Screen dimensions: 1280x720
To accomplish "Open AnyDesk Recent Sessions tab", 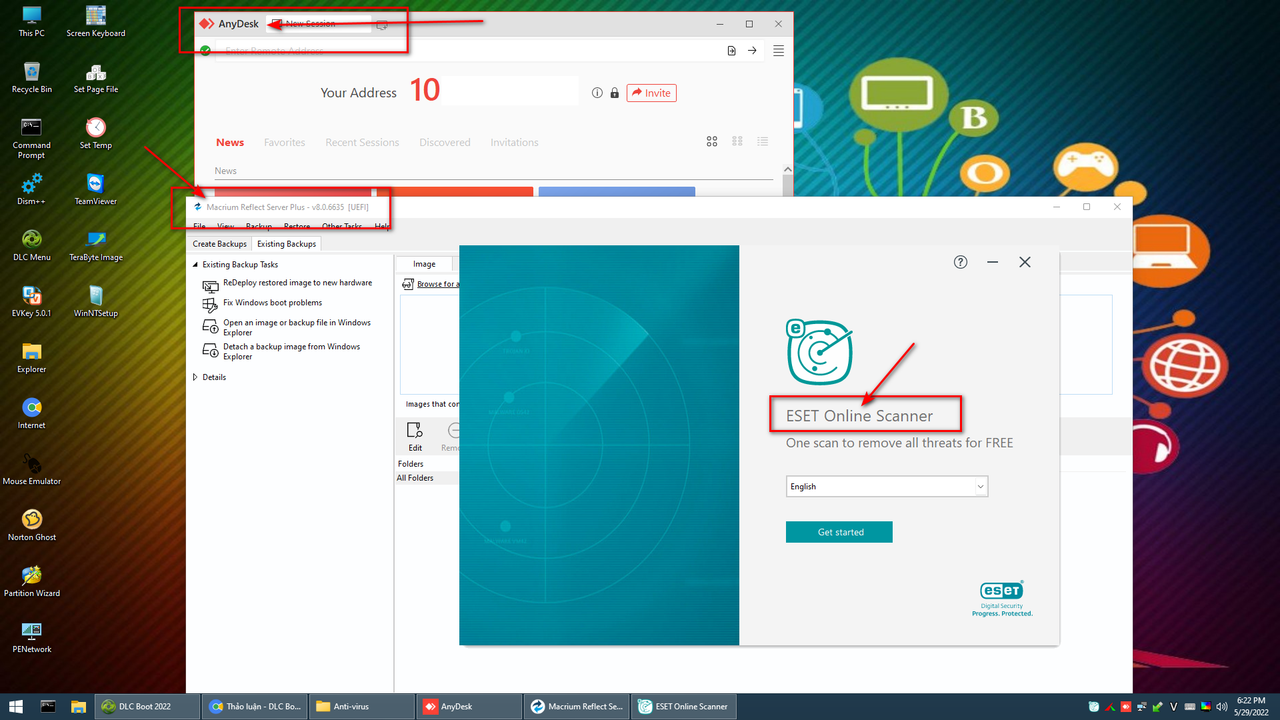I will (x=362, y=143).
